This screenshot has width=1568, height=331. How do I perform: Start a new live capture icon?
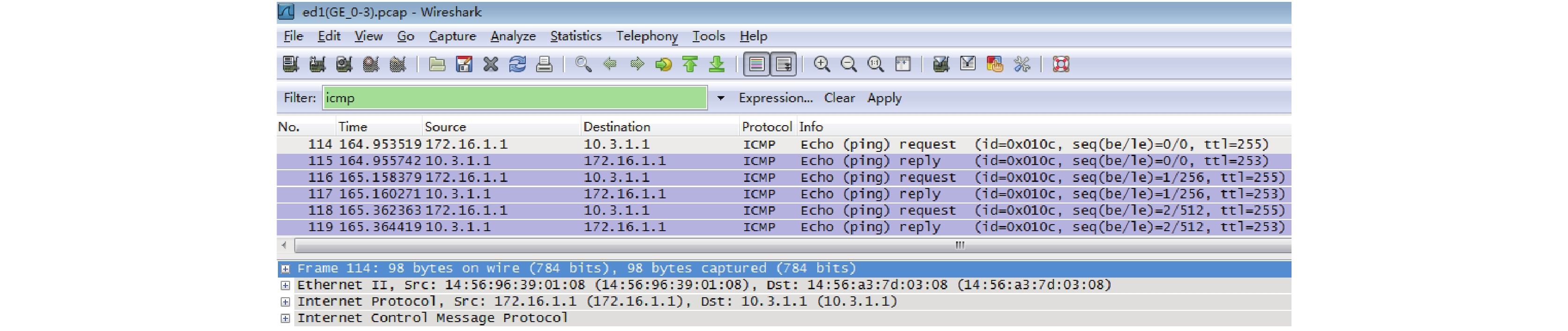point(344,64)
